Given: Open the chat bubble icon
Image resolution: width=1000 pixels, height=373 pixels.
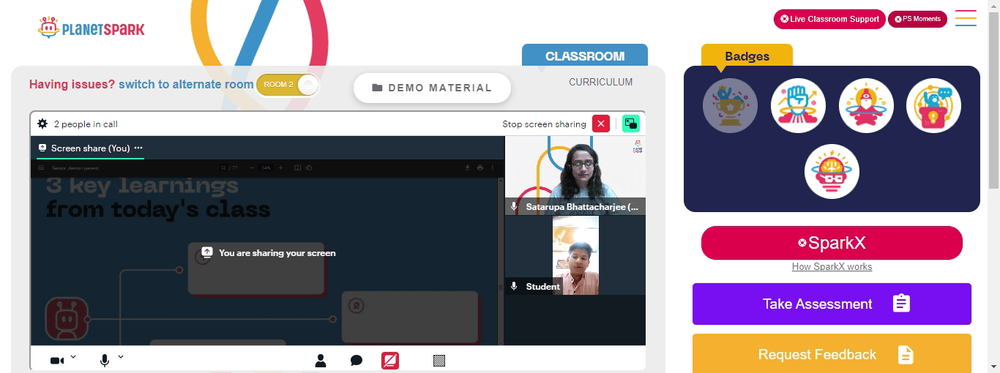Looking at the screenshot, I should [357, 361].
